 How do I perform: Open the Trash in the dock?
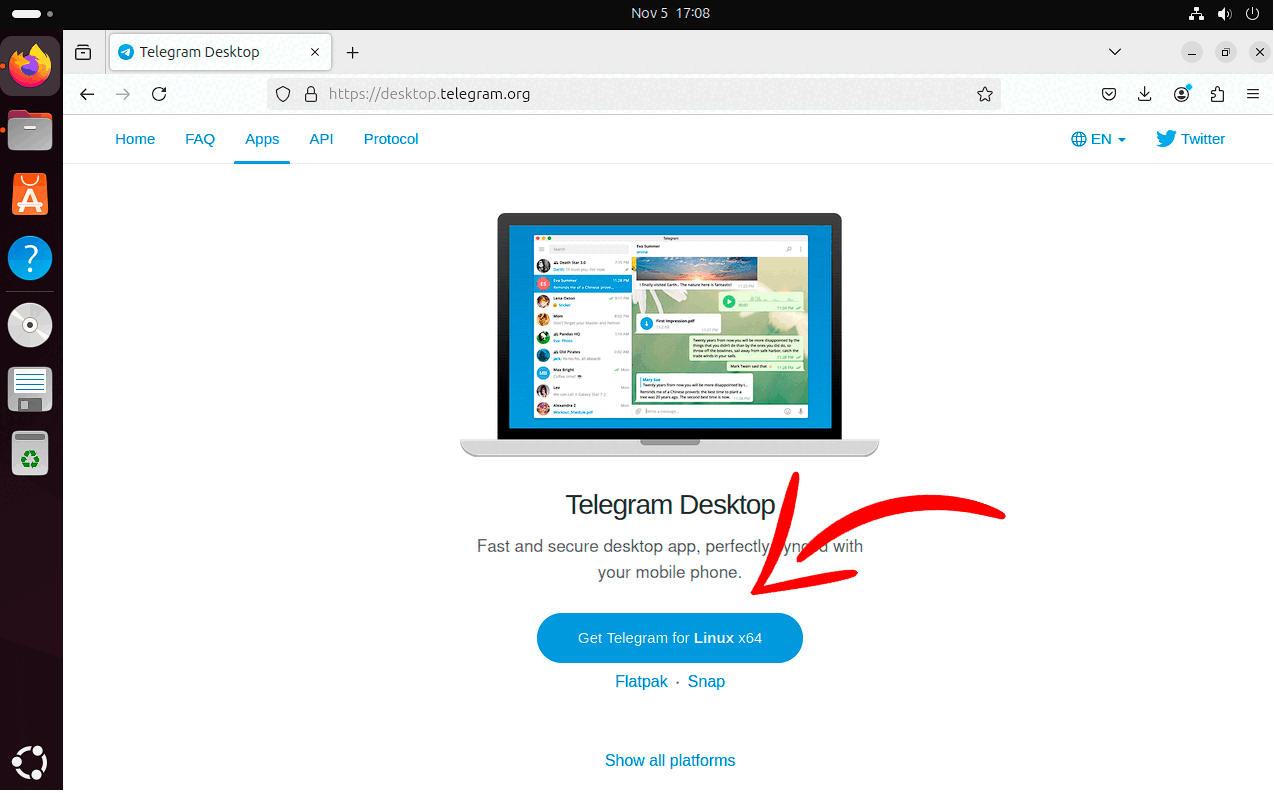[31, 454]
